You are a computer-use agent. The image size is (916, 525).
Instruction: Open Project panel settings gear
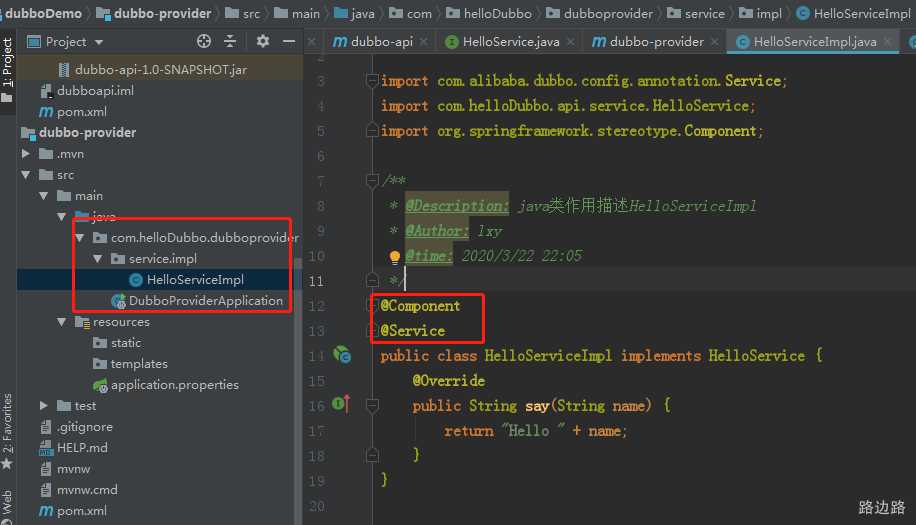[263, 41]
